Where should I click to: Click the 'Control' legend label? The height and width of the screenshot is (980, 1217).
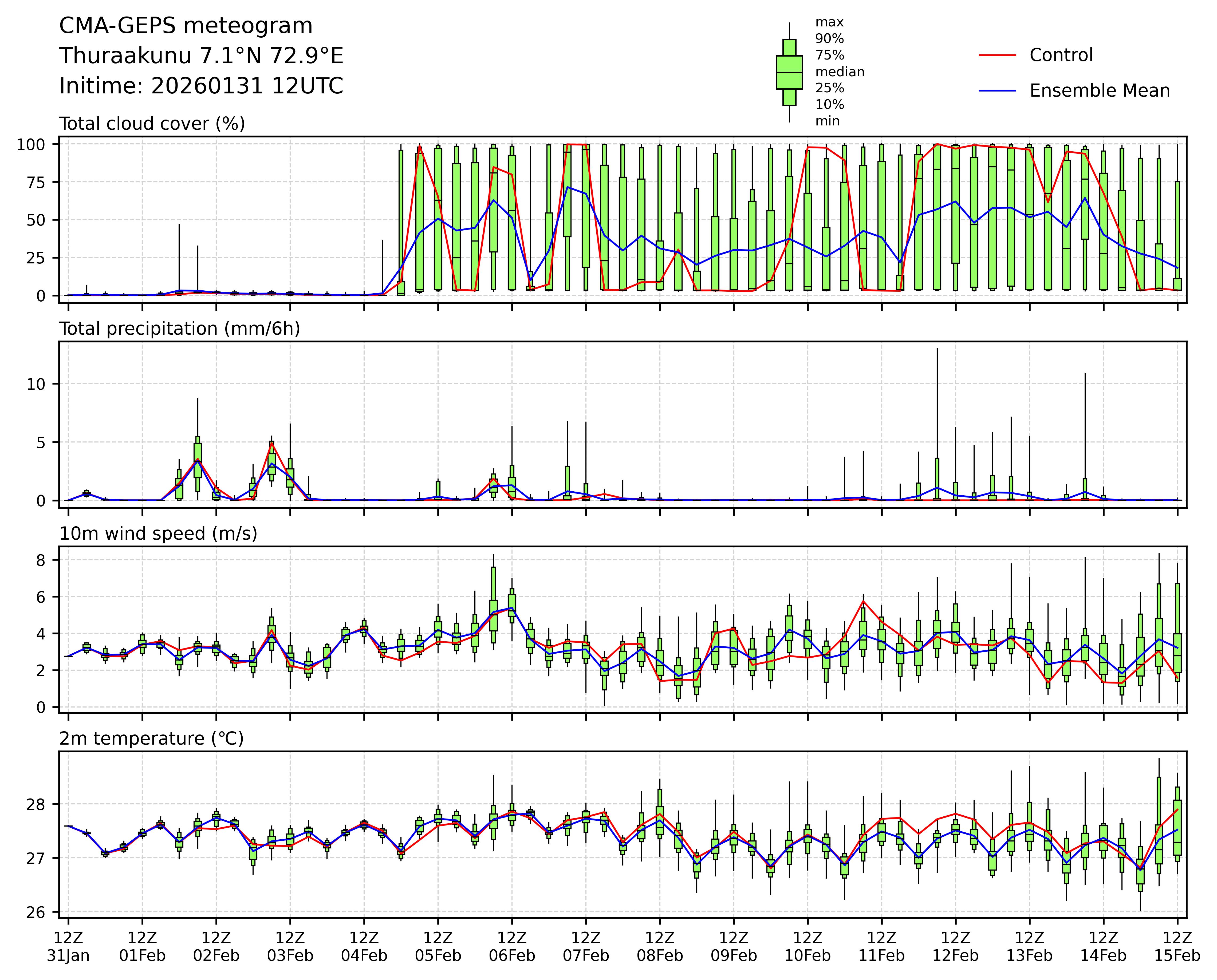[x=1061, y=55]
